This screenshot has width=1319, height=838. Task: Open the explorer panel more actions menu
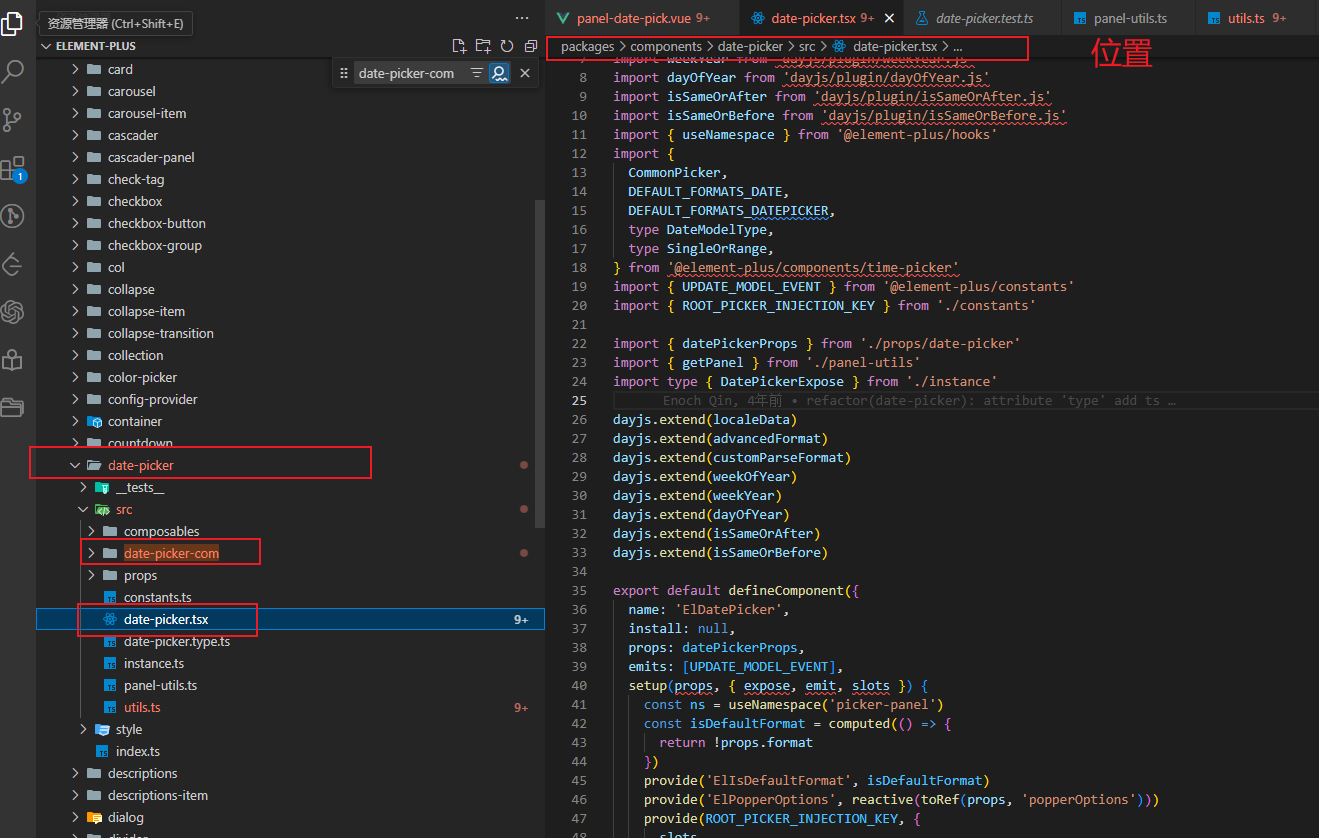click(x=522, y=18)
